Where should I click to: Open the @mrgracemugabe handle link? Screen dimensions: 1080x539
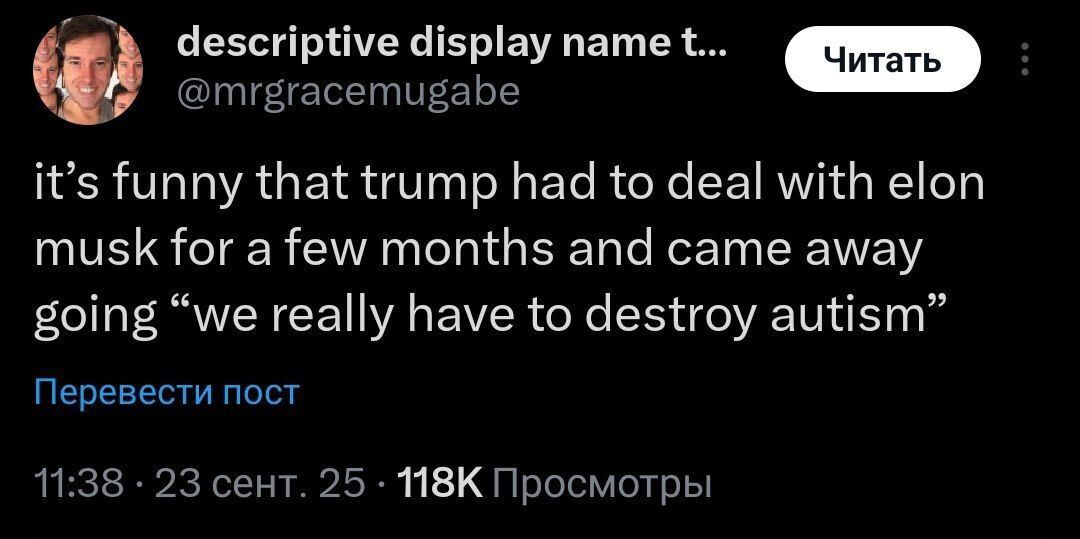click(347, 93)
